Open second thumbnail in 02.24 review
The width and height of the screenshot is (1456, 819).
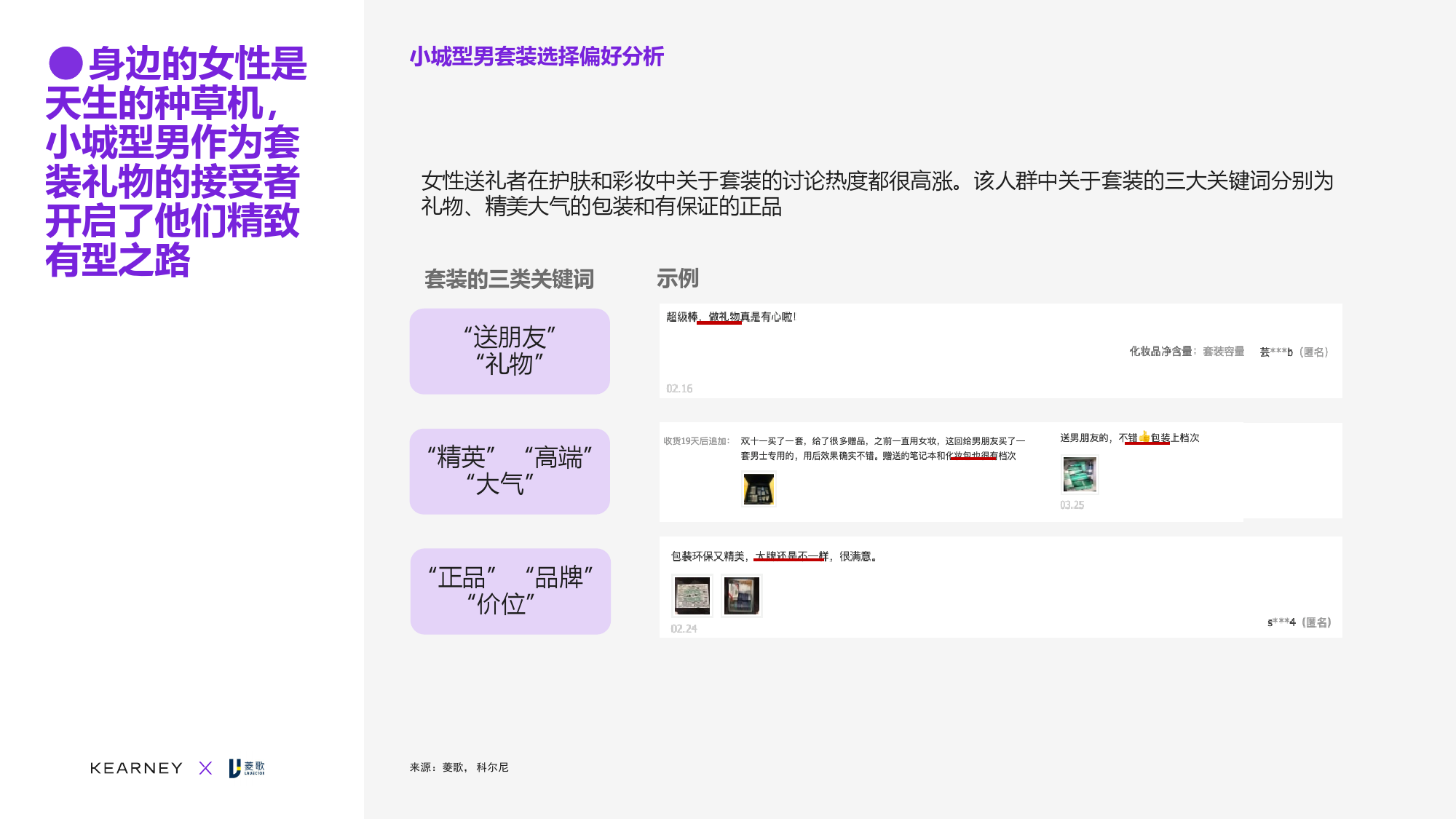click(741, 596)
